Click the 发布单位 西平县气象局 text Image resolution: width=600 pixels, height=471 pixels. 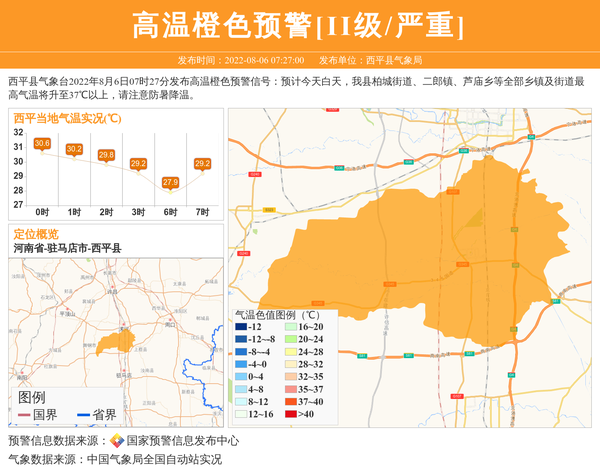377,60
